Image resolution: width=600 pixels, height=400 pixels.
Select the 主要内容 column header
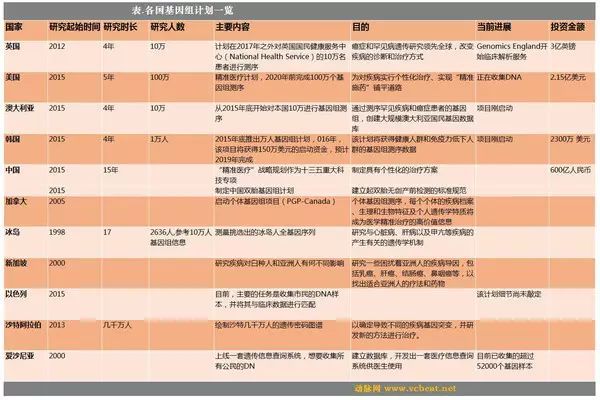click(x=232, y=27)
